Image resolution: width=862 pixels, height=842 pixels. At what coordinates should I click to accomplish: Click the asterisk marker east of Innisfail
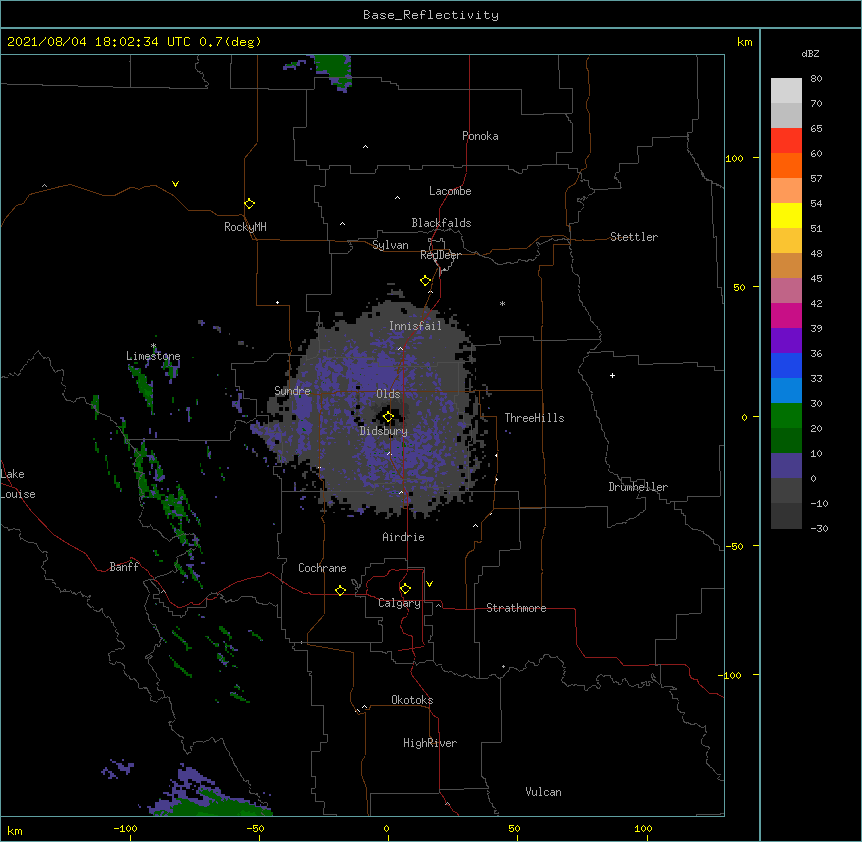point(502,303)
